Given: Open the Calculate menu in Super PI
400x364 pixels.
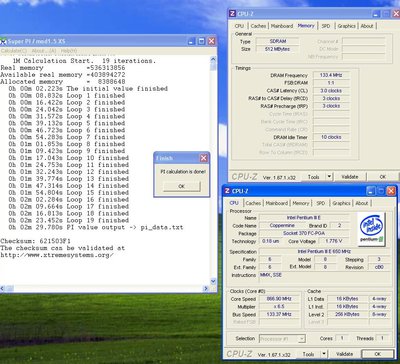Looking at the screenshot, I should (x=13, y=51).
